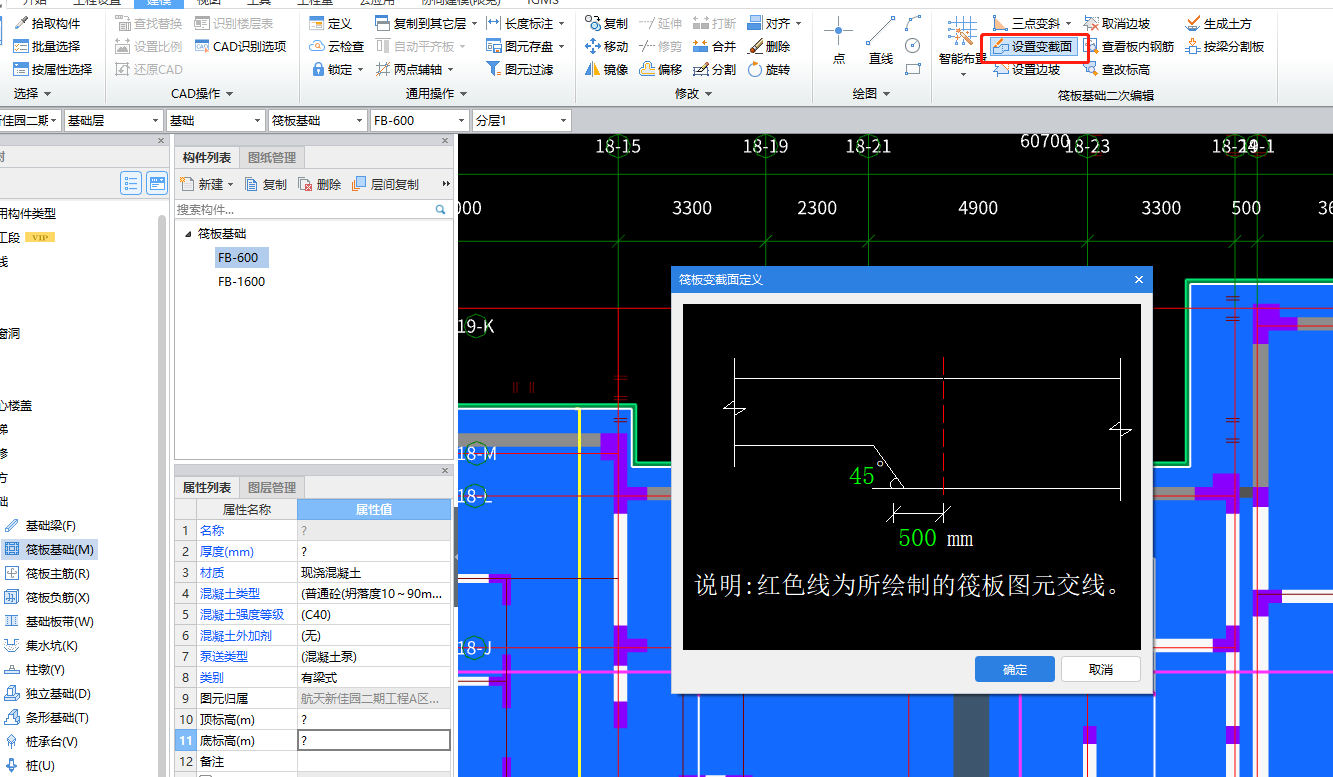
Task: Select the rectangle drawing tool
Action: pos(912,69)
